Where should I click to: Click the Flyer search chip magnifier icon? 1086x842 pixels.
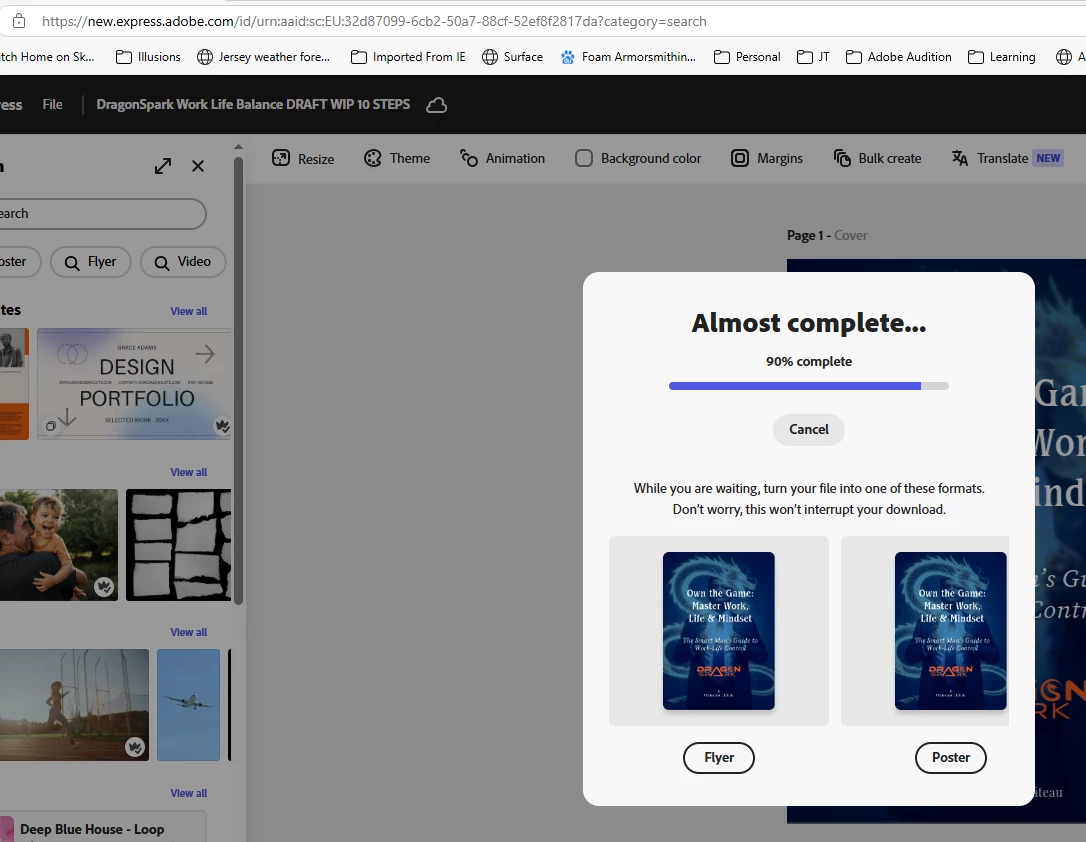click(72, 262)
